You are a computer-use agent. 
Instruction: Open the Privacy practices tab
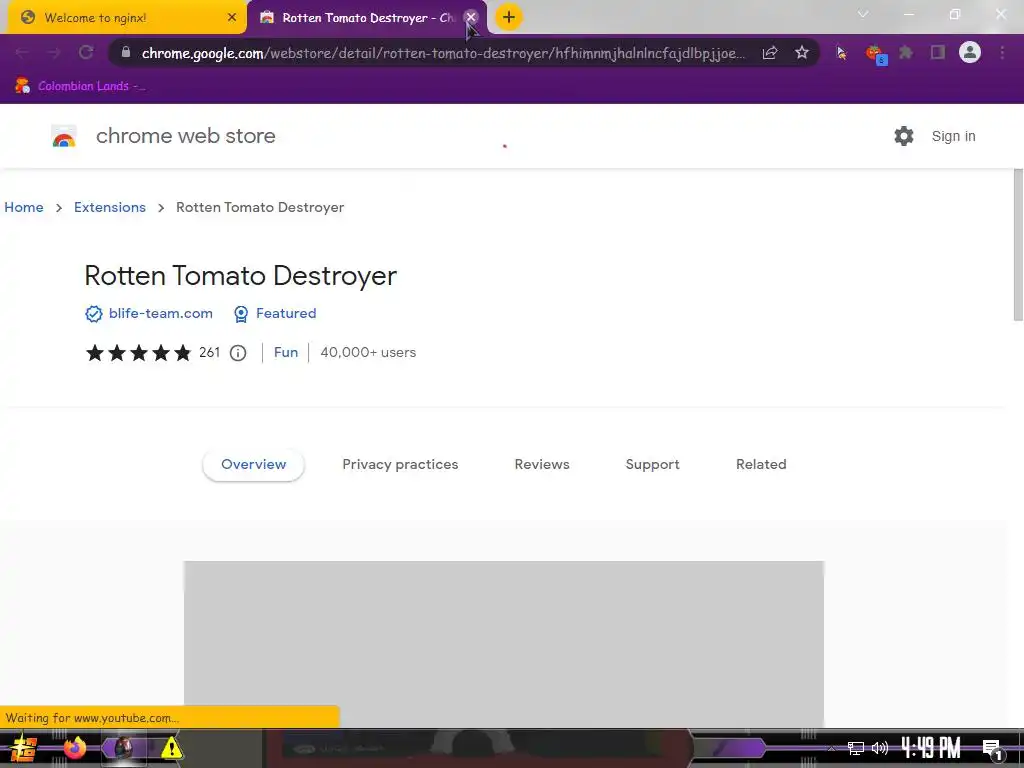click(400, 464)
